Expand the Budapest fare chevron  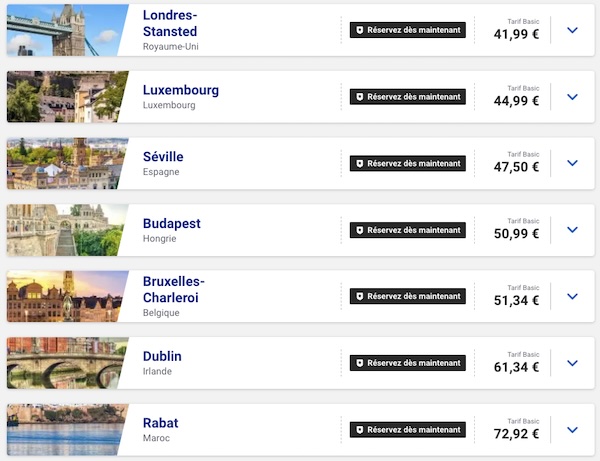(x=572, y=230)
